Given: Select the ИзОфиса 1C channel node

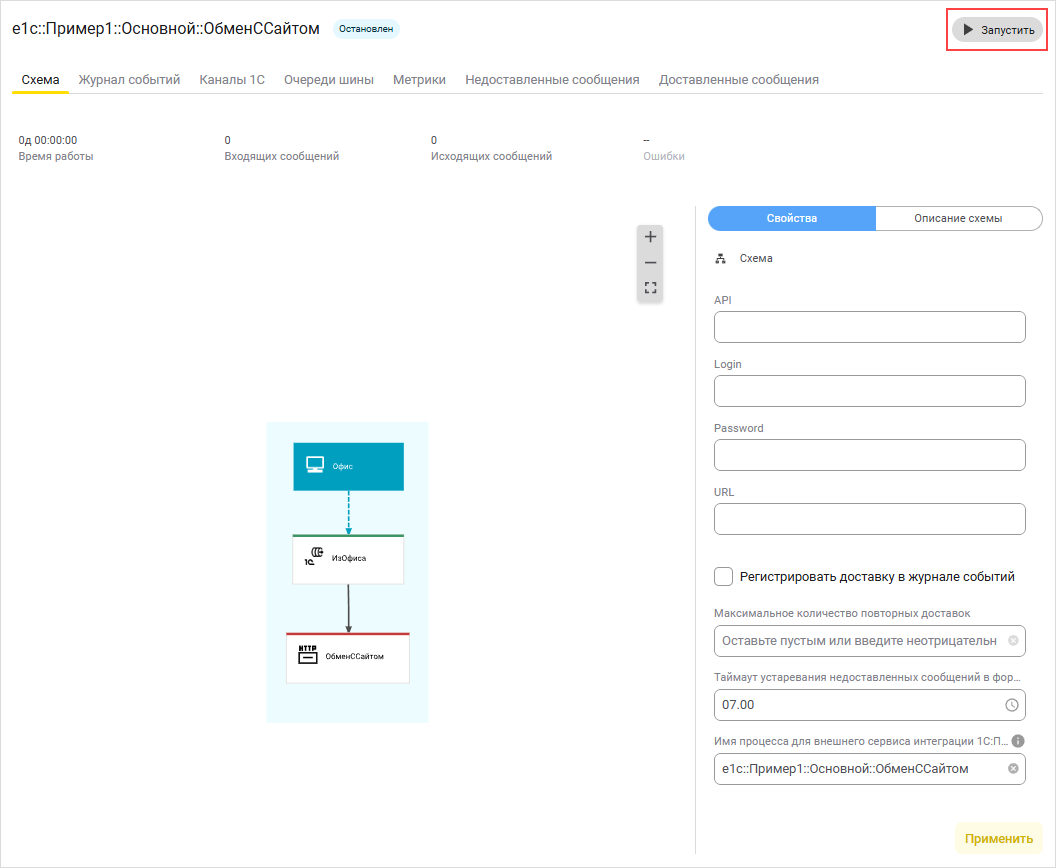Looking at the screenshot, I should (348, 559).
